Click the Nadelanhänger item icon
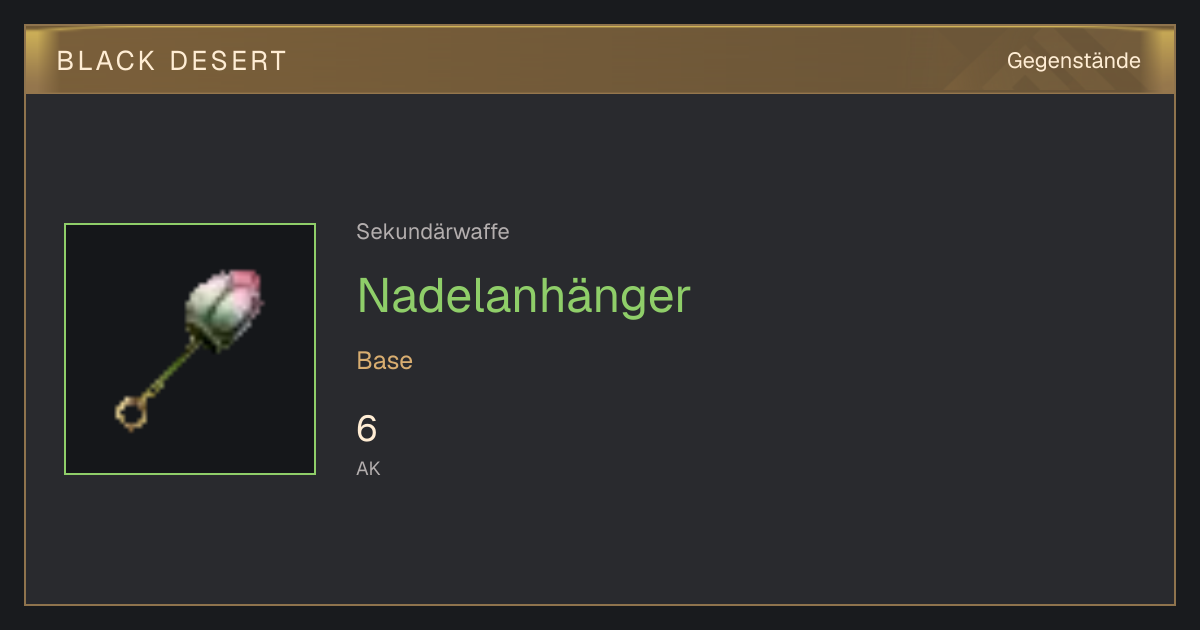 (x=190, y=349)
